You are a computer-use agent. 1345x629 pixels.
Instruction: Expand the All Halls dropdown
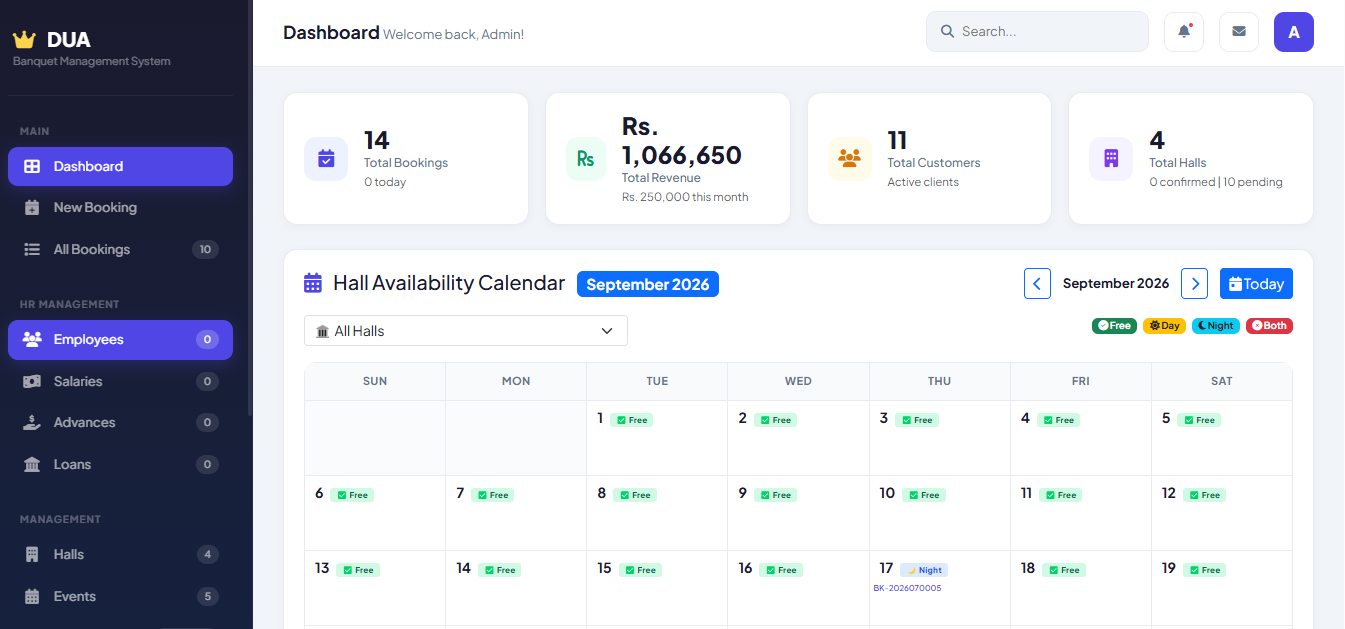466,331
